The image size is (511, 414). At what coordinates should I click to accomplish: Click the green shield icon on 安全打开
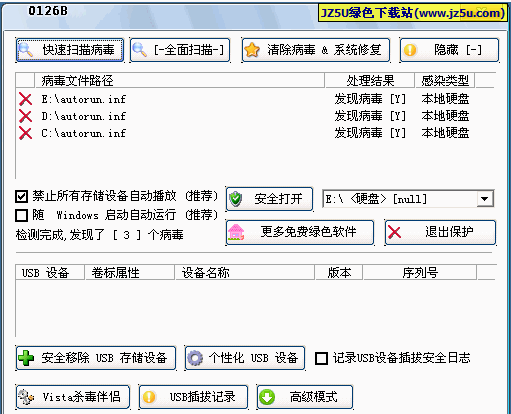(x=236, y=199)
